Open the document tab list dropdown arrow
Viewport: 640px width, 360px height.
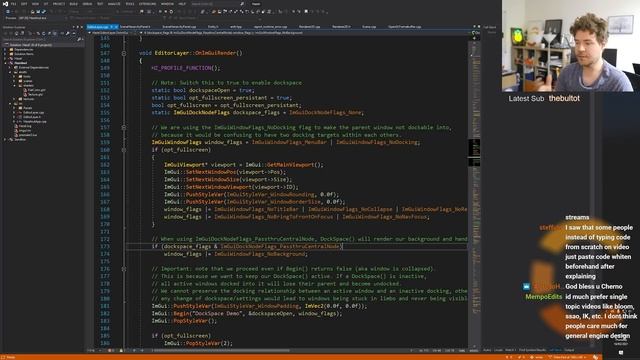(474, 27)
